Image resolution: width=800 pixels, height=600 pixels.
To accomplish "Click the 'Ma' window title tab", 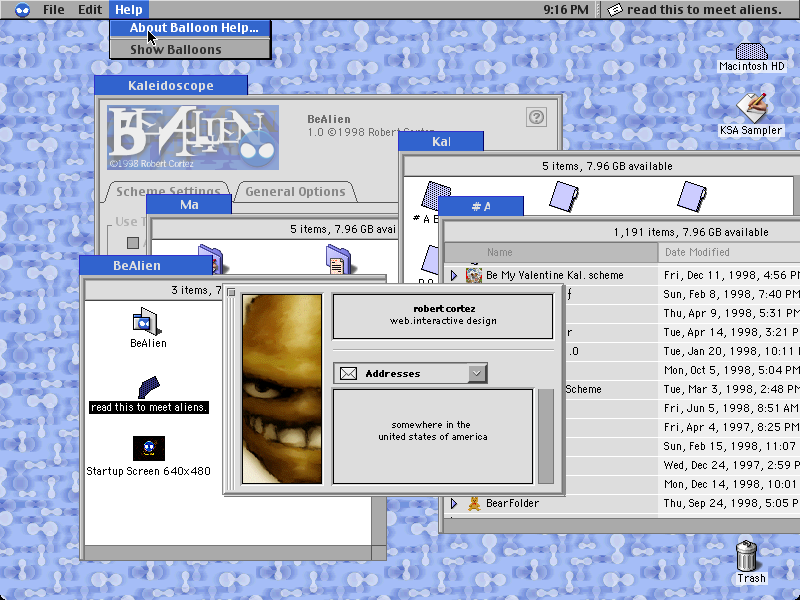I will click(x=189, y=205).
